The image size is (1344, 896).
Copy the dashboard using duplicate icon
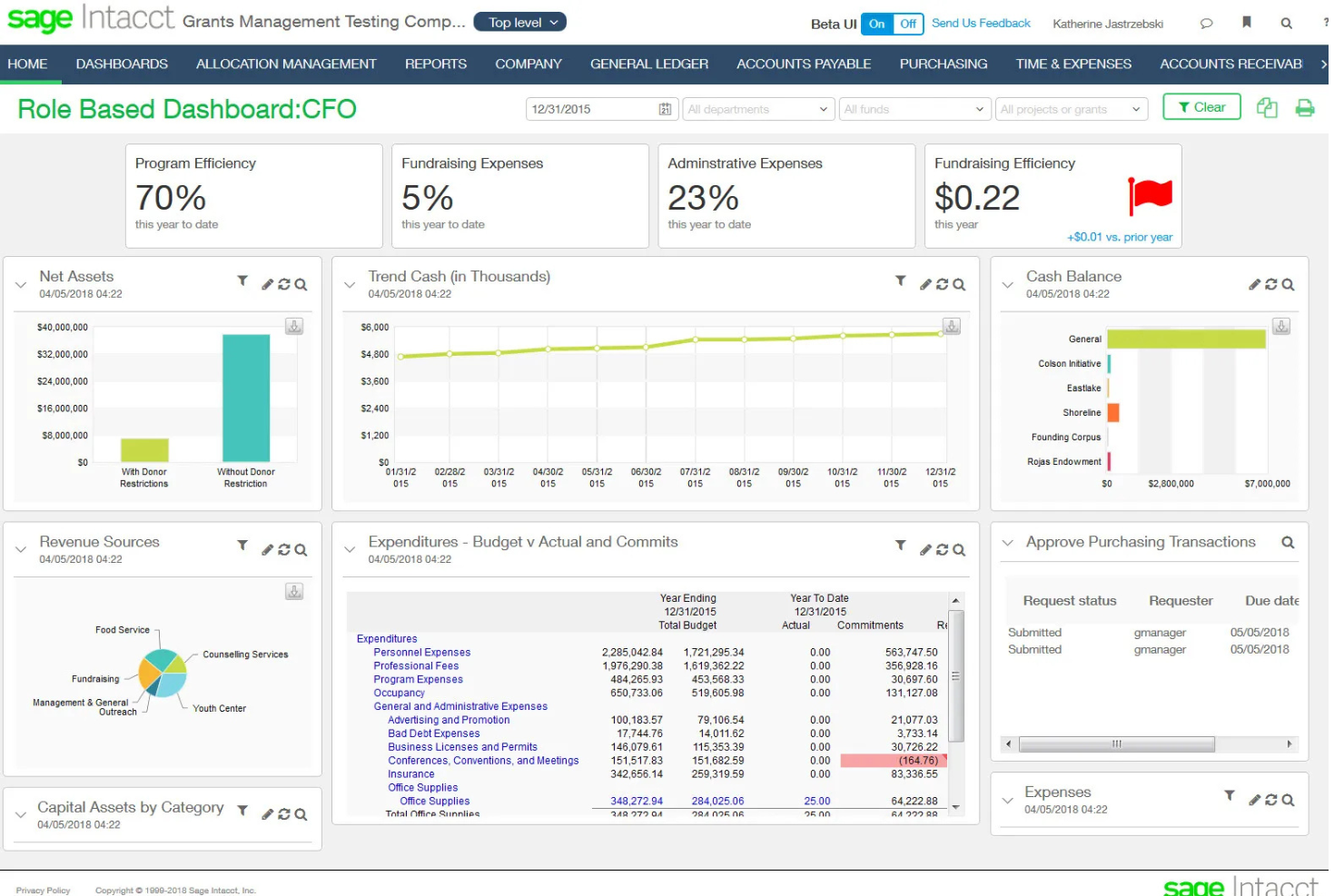[1267, 107]
